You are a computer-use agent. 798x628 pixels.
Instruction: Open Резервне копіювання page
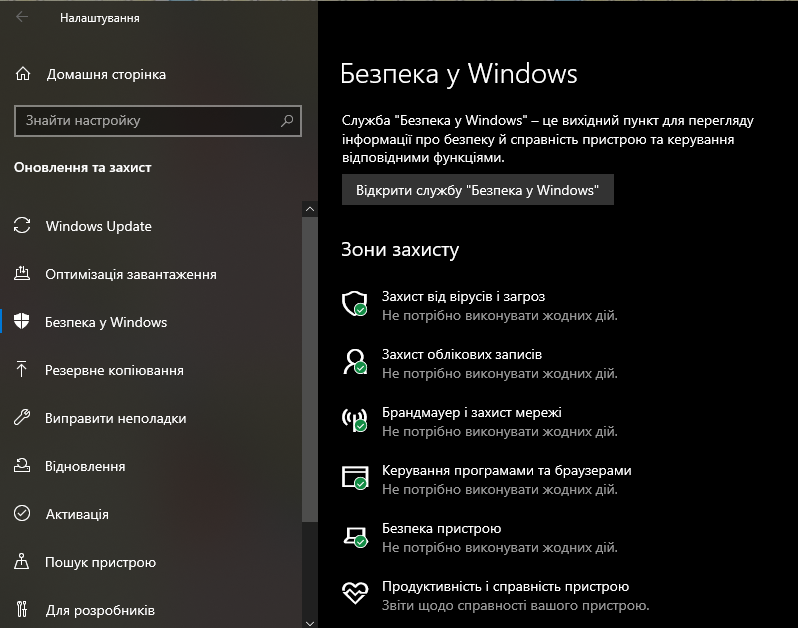(x=114, y=370)
